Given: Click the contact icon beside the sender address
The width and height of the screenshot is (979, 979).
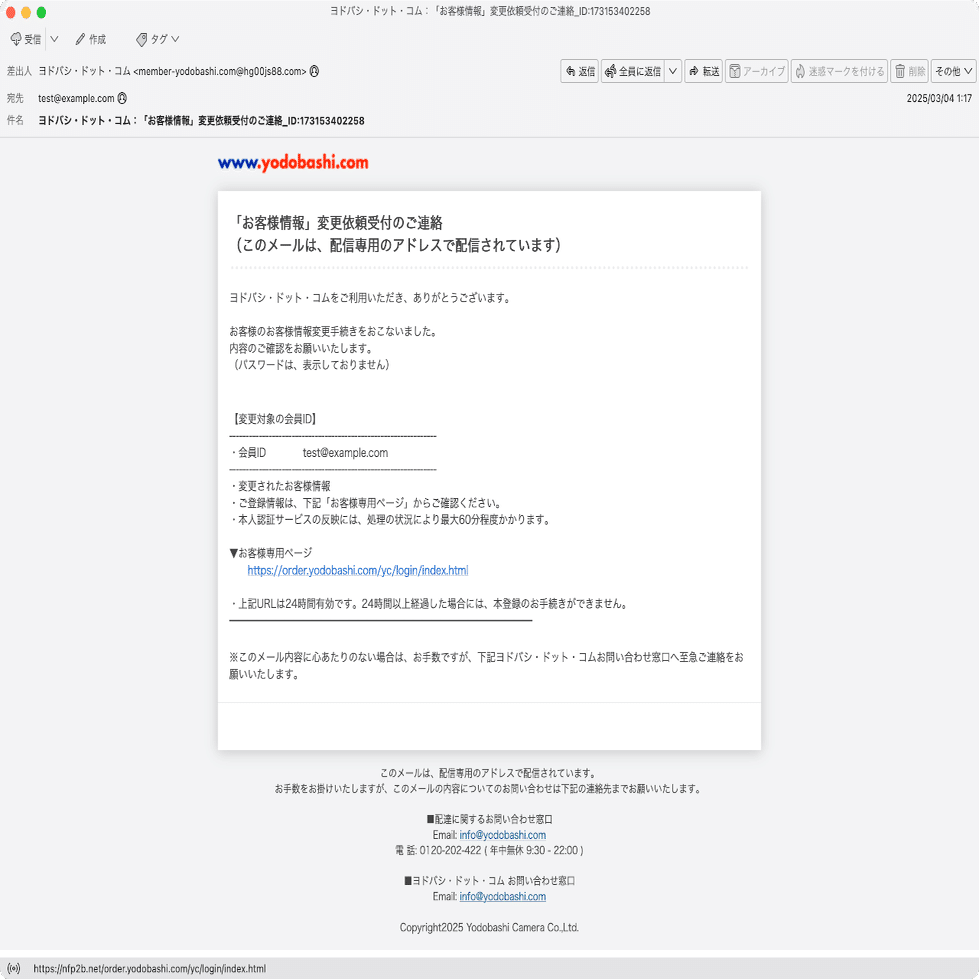Looking at the screenshot, I should [315, 71].
